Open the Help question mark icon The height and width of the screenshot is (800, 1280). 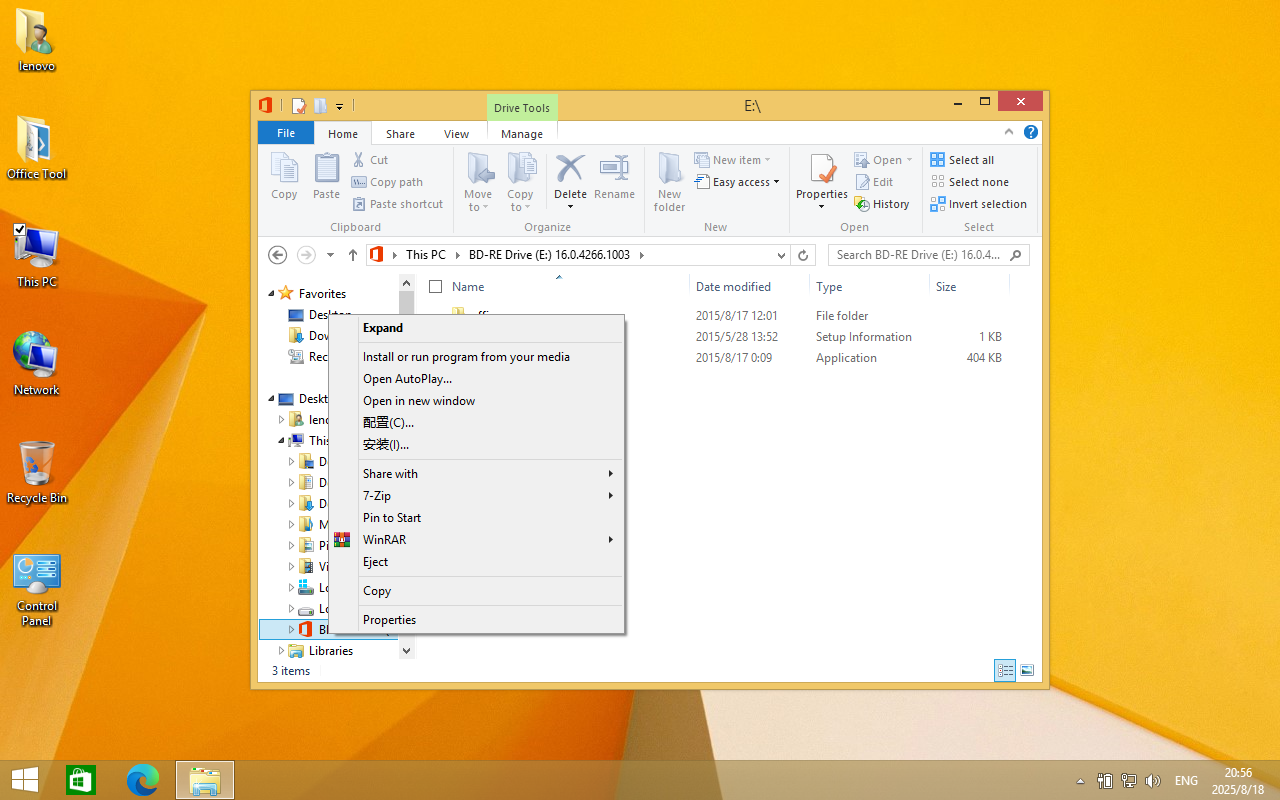click(x=1030, y=132)
